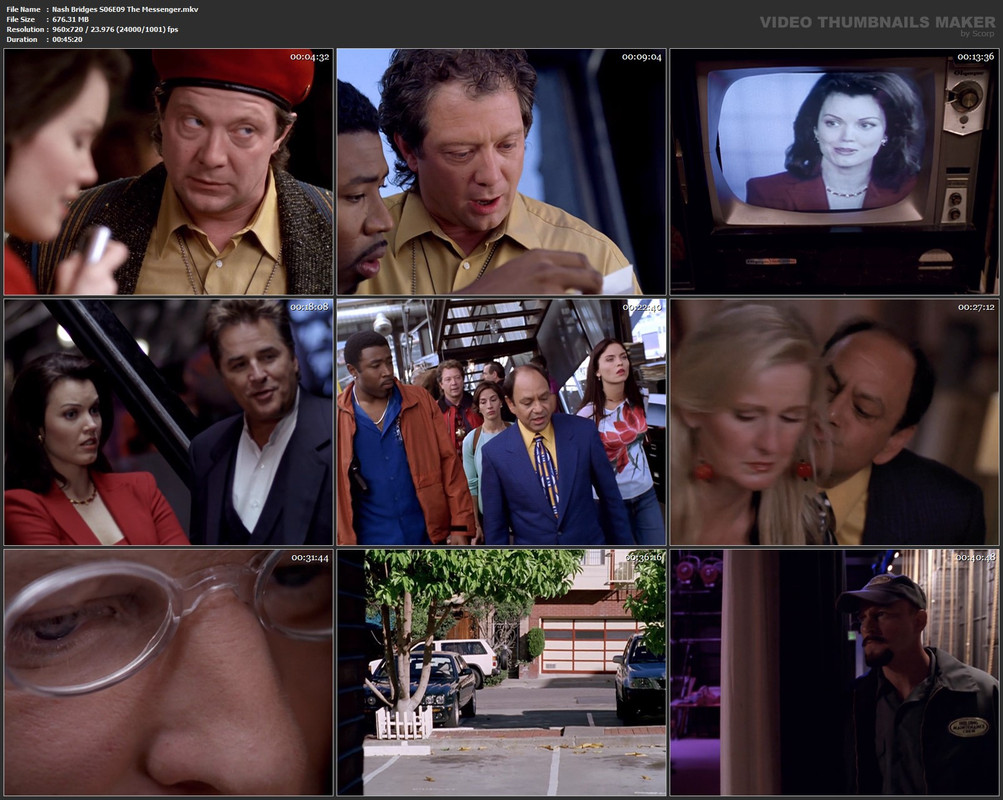Click the duration value '00:45:20'

coord(67,40)
